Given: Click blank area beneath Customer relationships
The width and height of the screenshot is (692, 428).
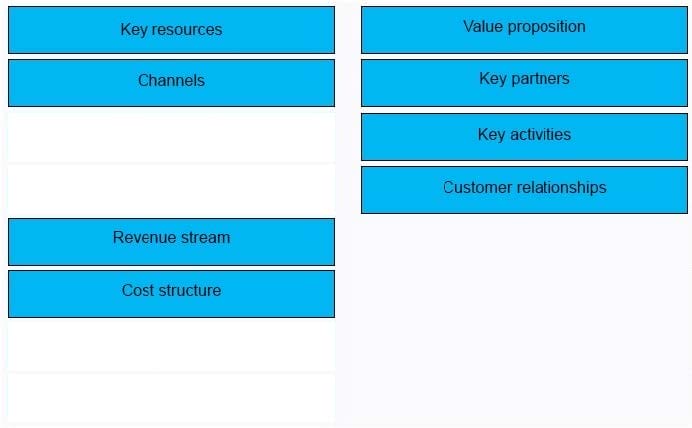Looking at the screenshot, I should [x=524, y=318].
